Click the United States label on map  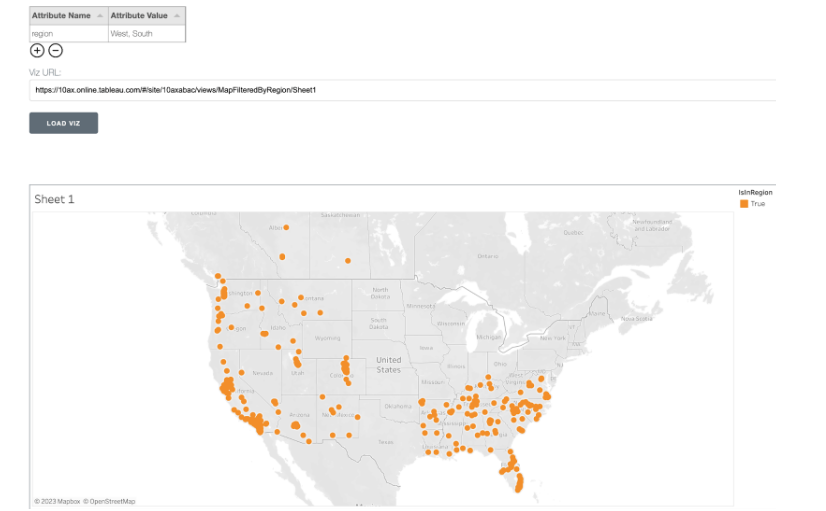388,364
